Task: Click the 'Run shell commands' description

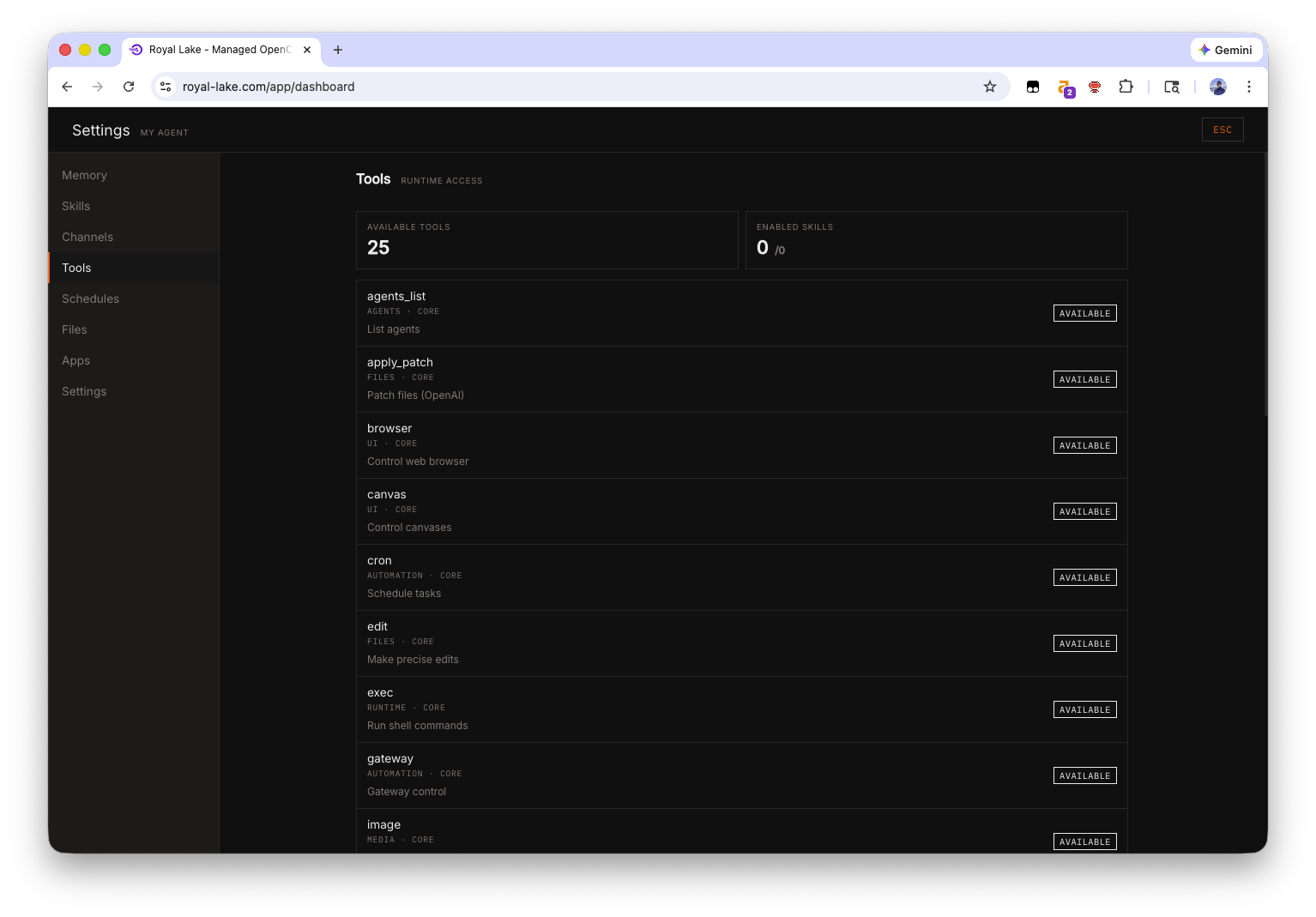Action: point(418,726)
